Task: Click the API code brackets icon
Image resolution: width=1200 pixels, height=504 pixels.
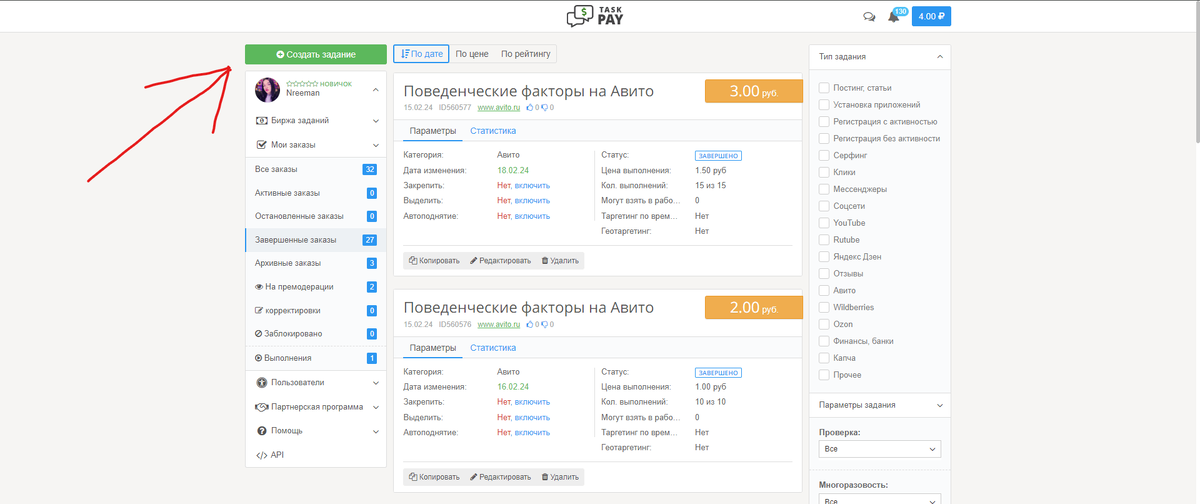Action: [262, 455]
